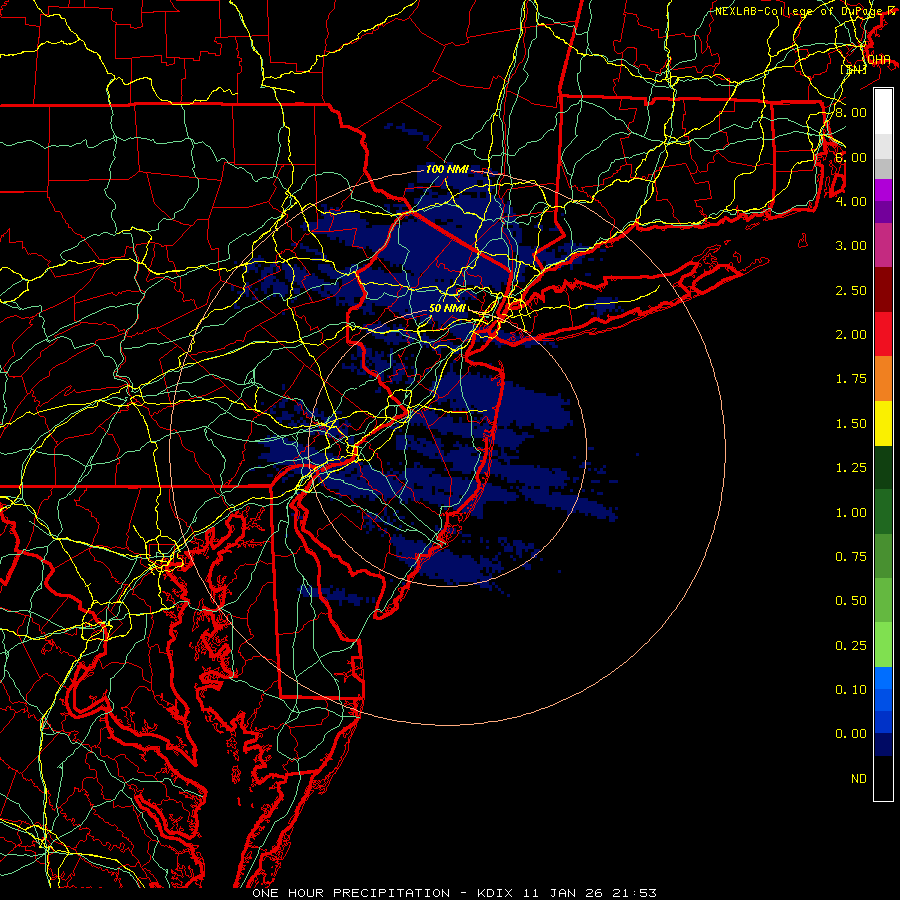Click the 0.50 legend value

(x=851, y=601)
